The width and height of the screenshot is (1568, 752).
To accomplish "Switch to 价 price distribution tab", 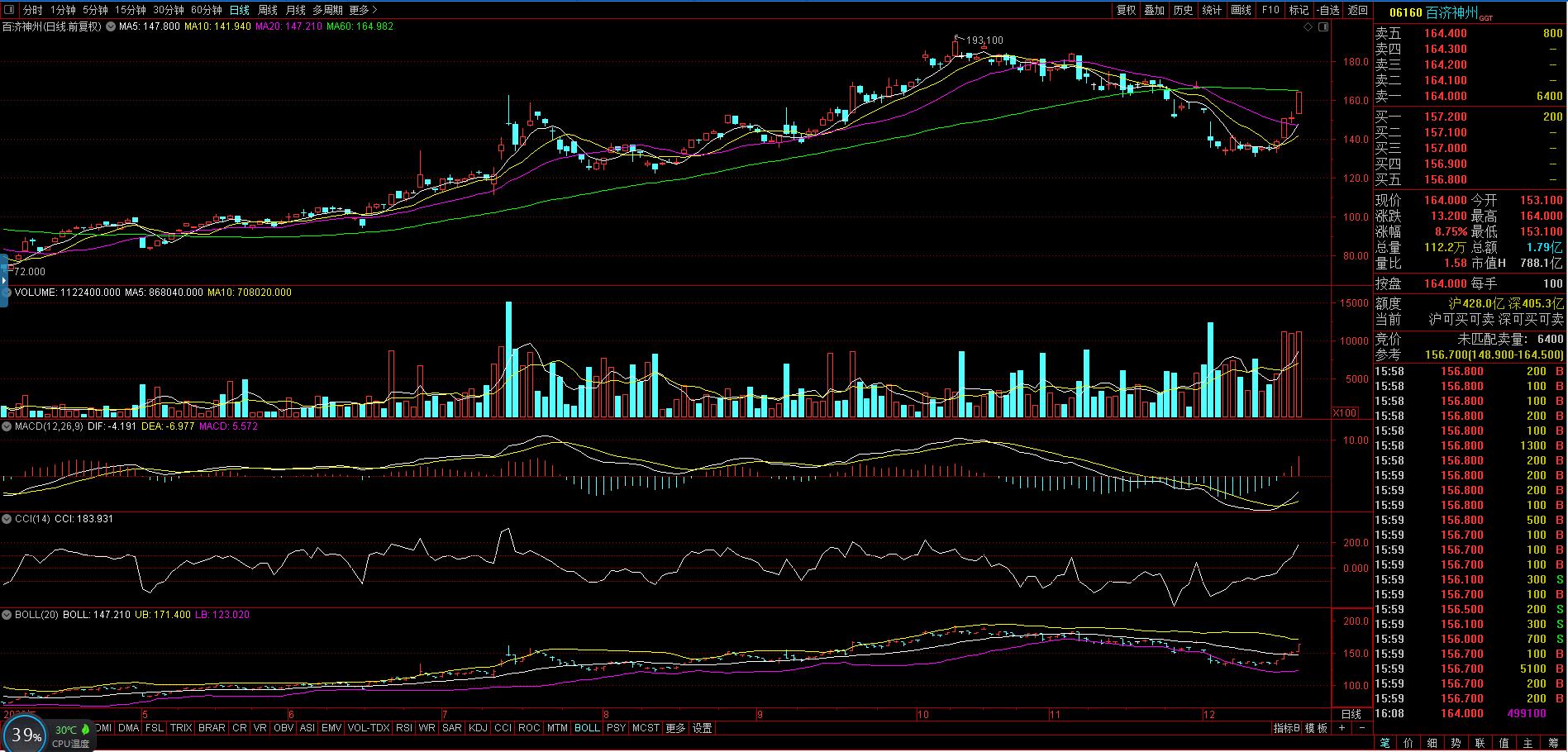I will click(1408, 743).
